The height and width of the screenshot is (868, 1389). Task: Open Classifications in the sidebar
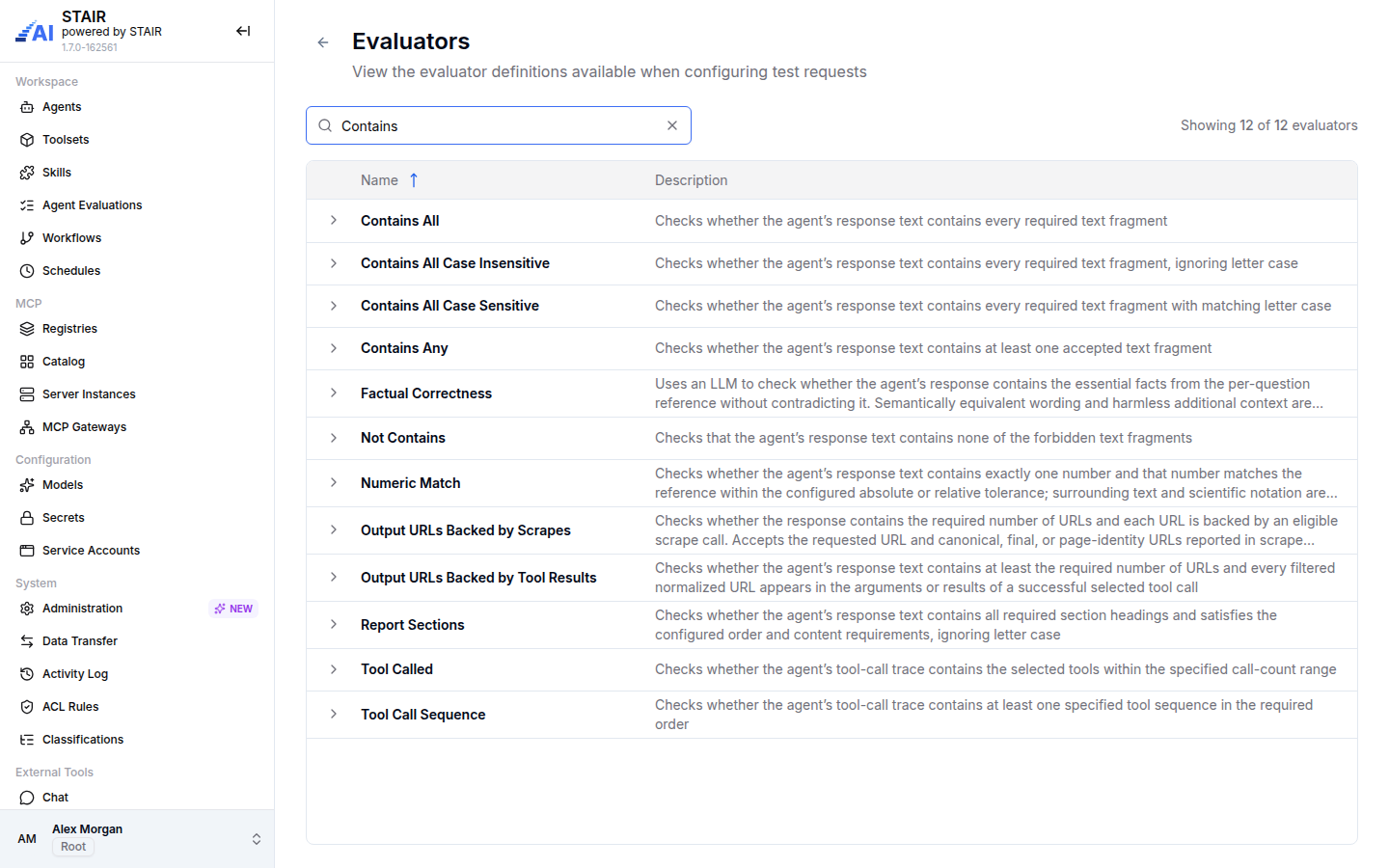coord(137,740)
